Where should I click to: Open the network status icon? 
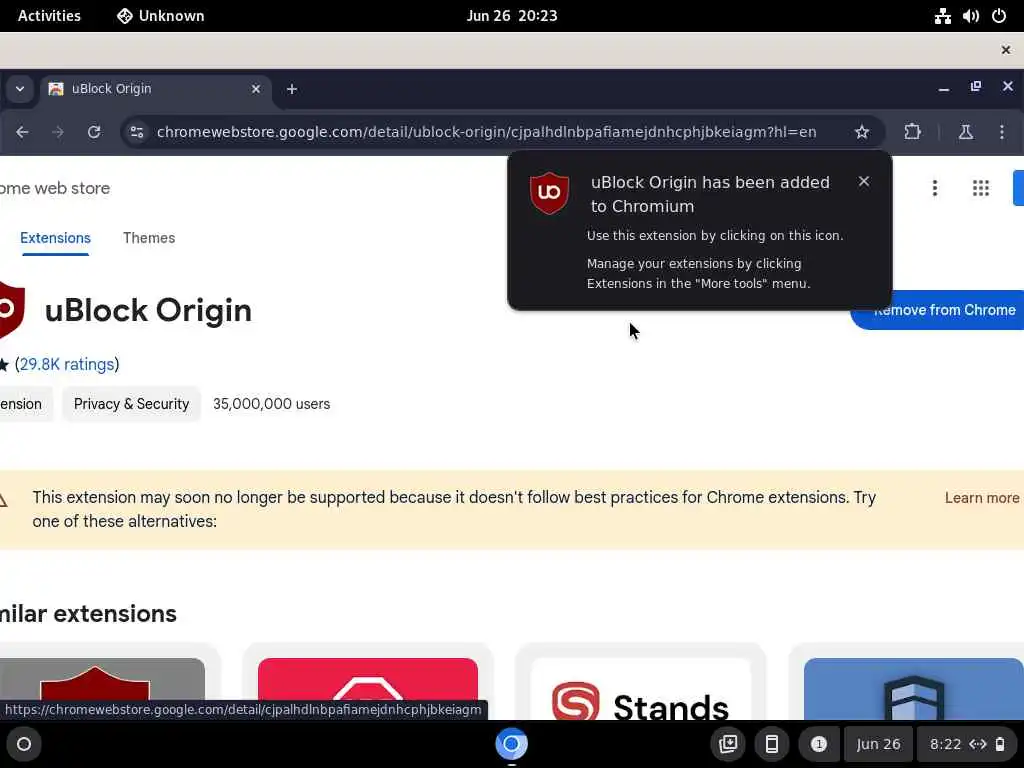[x=942, y=16]
